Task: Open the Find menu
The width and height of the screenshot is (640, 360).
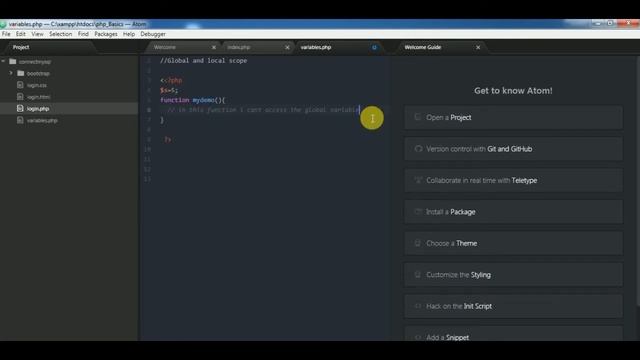Action: pos(83,34)
